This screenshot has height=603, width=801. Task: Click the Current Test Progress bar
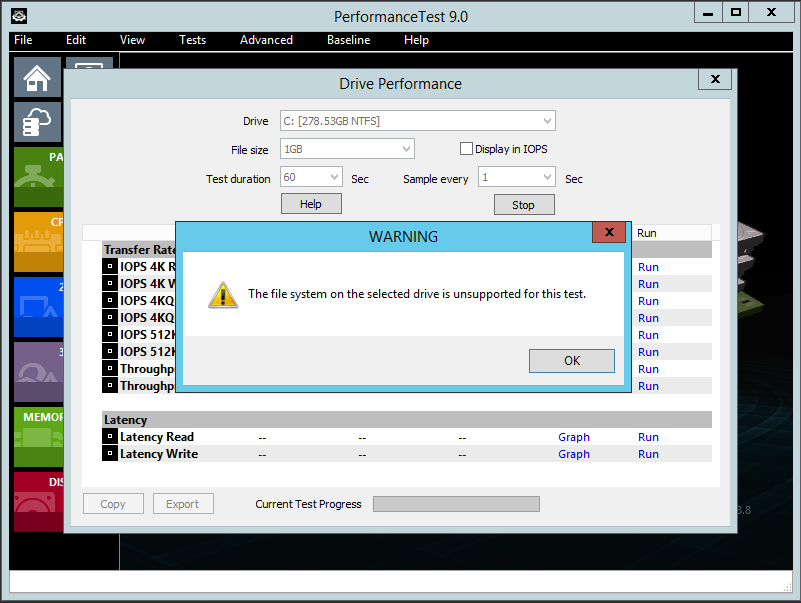[x=456, y=504]
